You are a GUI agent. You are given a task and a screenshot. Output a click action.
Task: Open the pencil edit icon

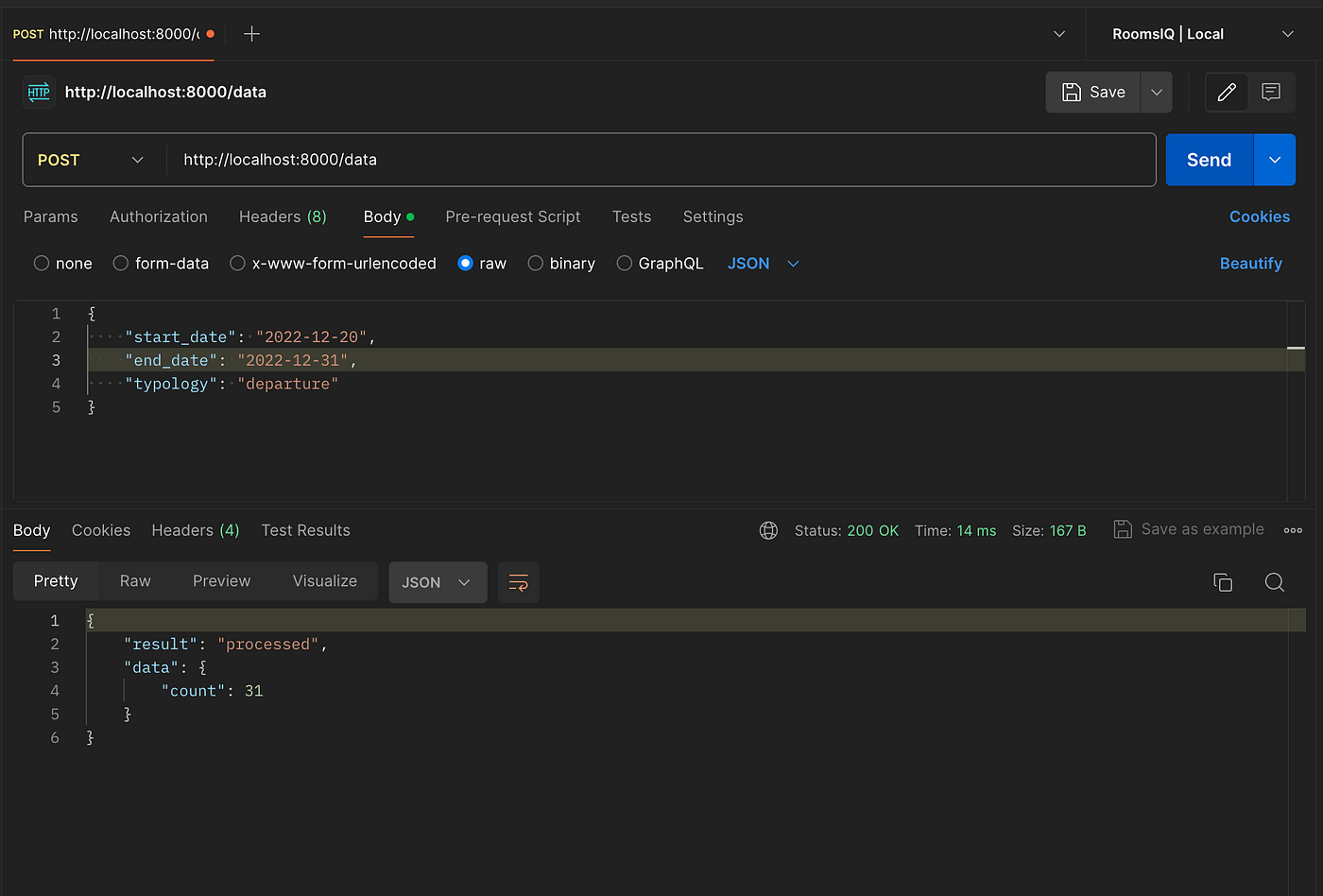coord(1227,92)
